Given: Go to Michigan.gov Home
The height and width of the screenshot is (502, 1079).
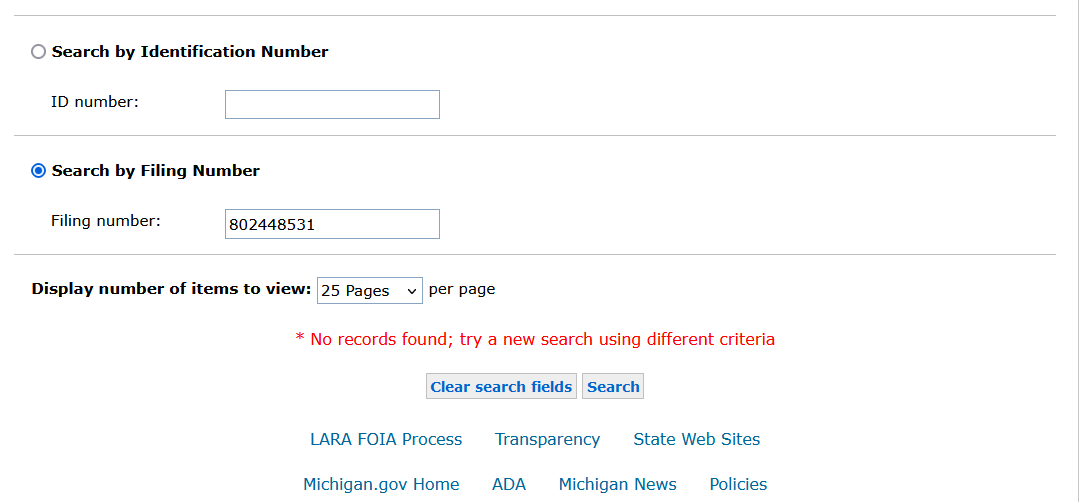Looking at the screenshot, I should (x=381, y=484).
